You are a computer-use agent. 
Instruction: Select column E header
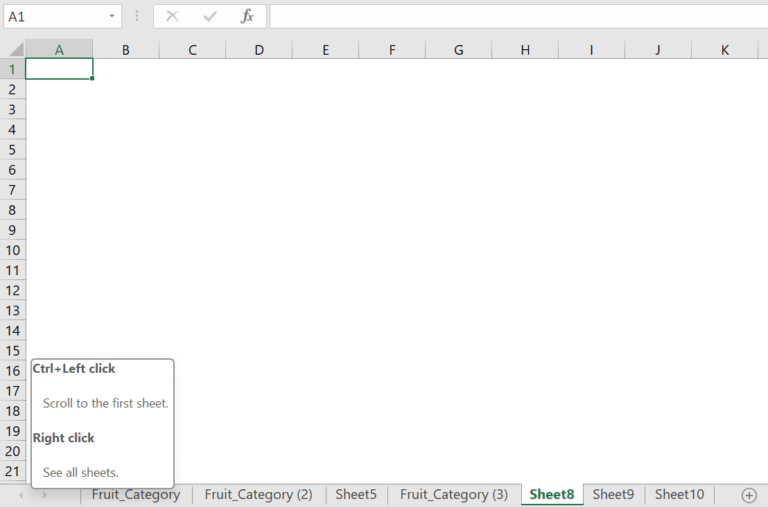[x=326, y=49]
